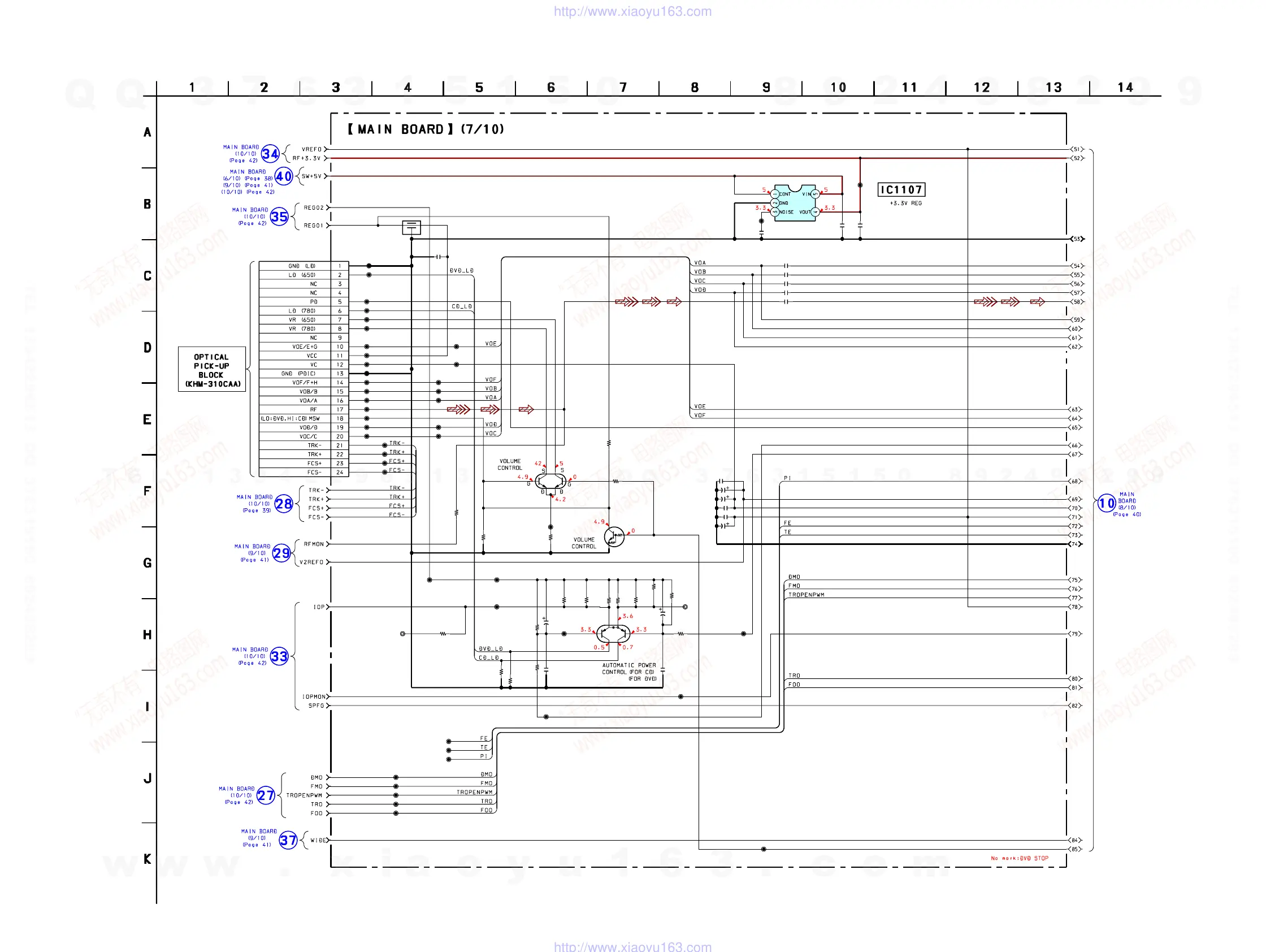Open the xiaoyu163.com link at the bottom
Image resolution: width=1266 pixels, height=952 pixels.
pyautogui.click(x=632, y=946)
